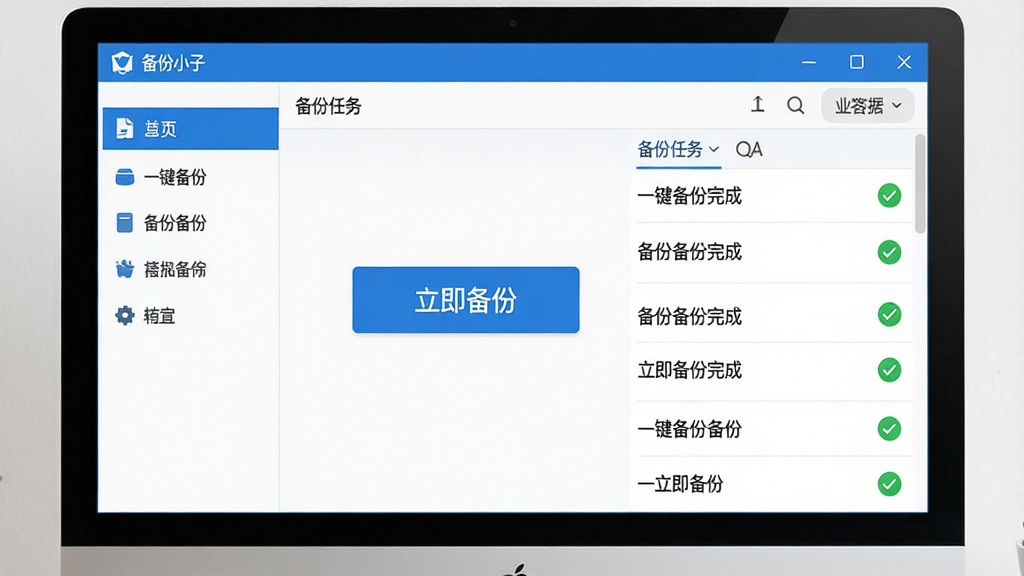Screen dimensions: 1024x576
Task: Click the book icon beside 备份备份
Action: (x=125, y=223)
